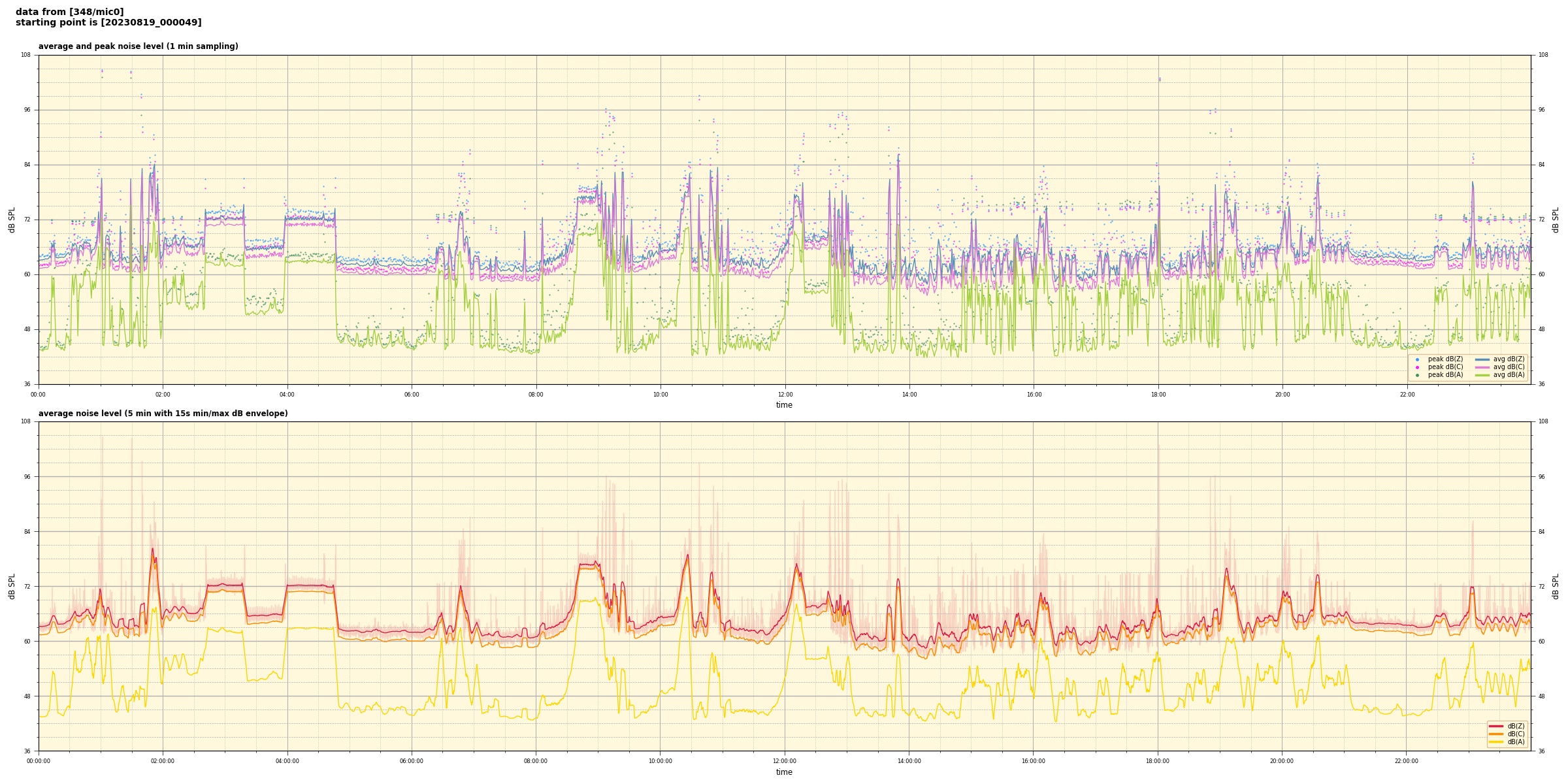Click the orange dB(C) swatch in bottom legend

pos(1496,734)
